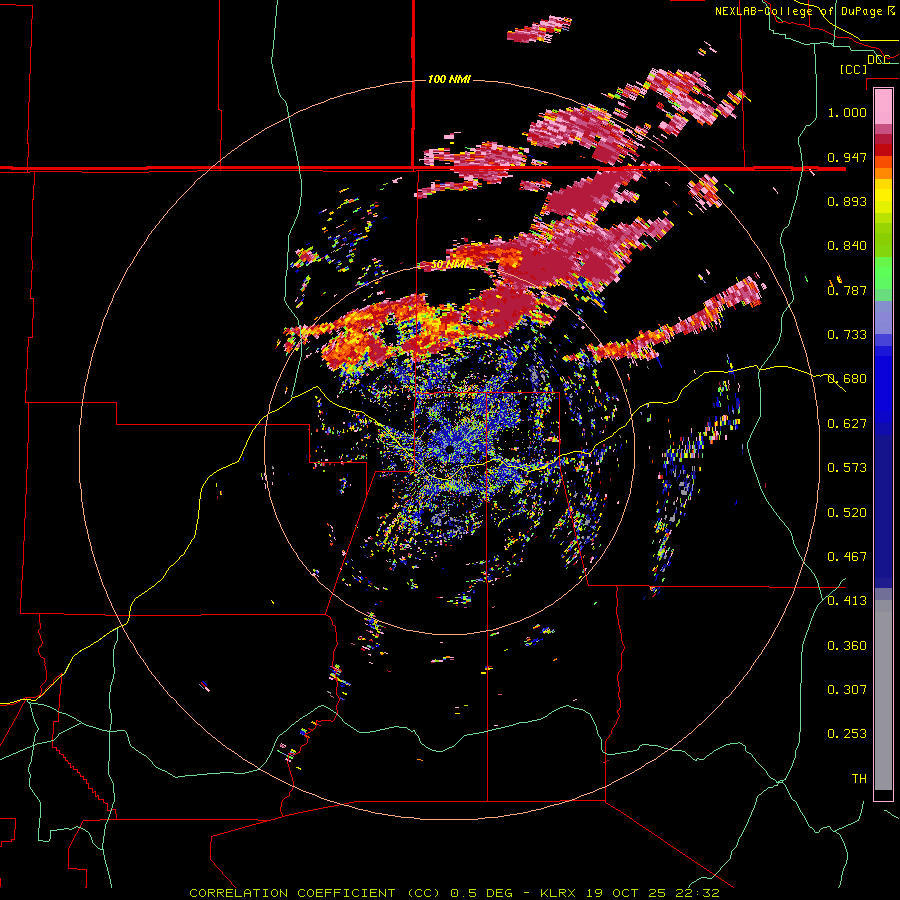Click the CORRELATION COEFFICIENT (CC) 0.5 DEG caption
The height and width of the screenshot is (900, 900).
point(350,893)
